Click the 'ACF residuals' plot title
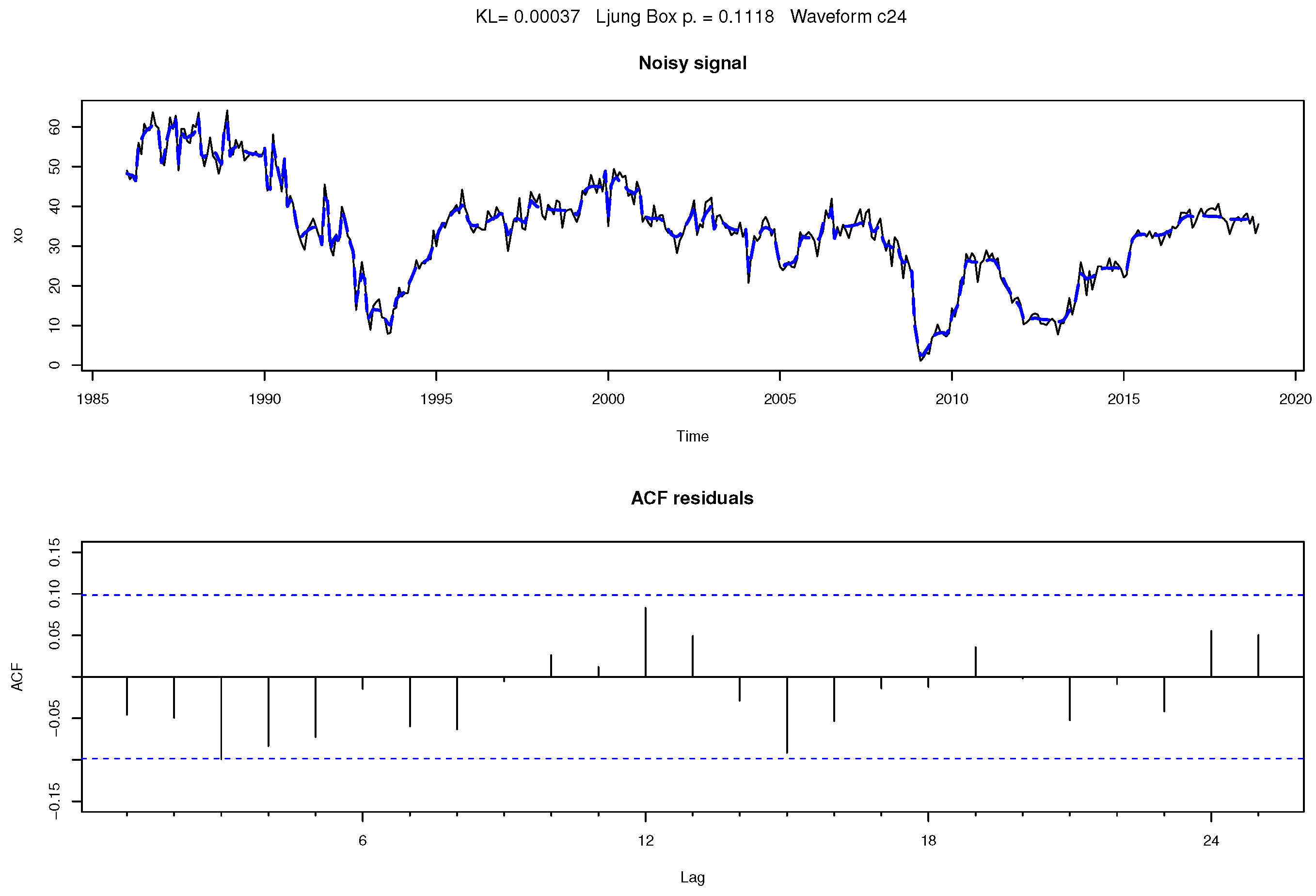The width and height of the screenshot is (1316, 896). [692, 498]
